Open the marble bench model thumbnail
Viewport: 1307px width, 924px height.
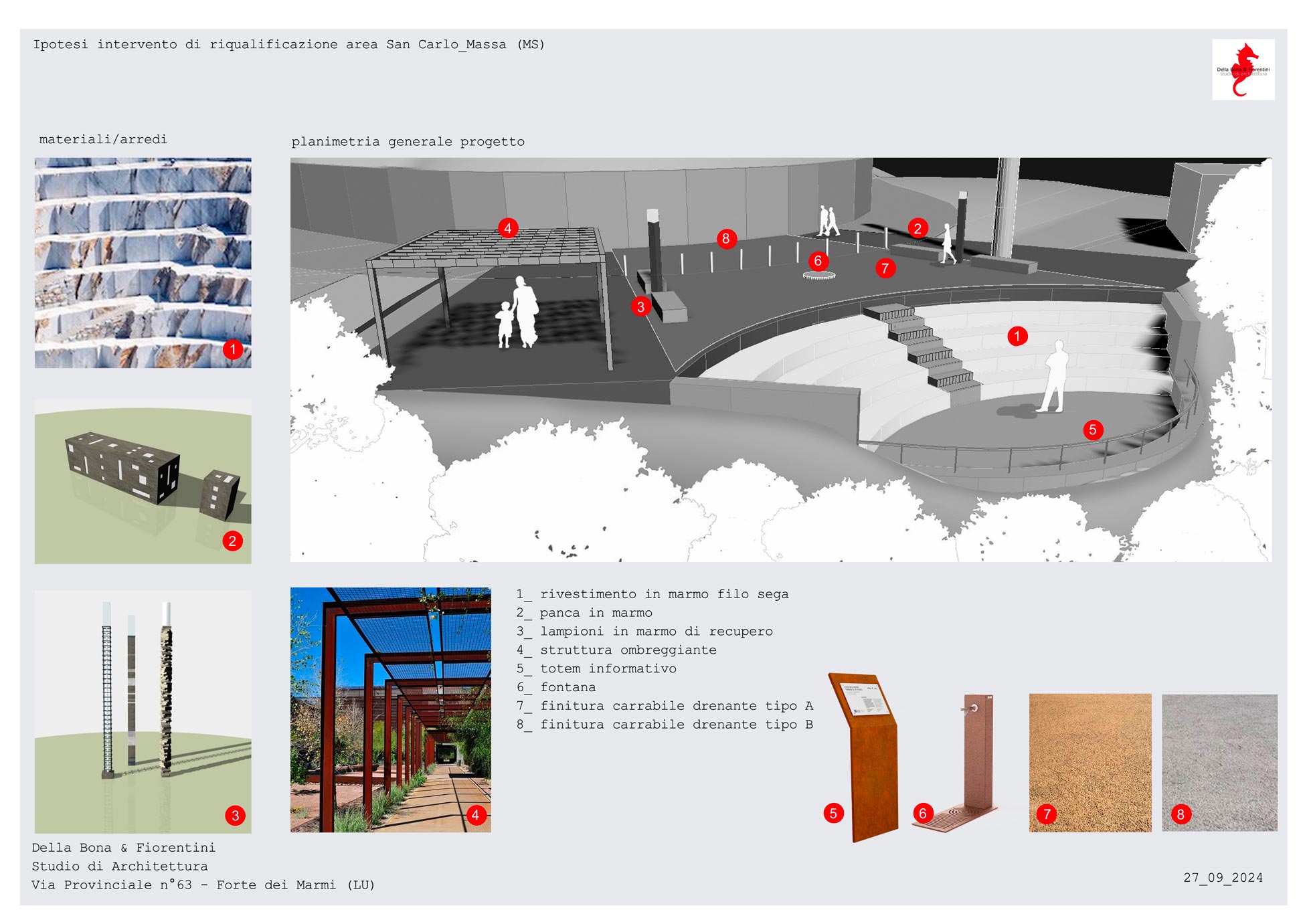point(143,481)
